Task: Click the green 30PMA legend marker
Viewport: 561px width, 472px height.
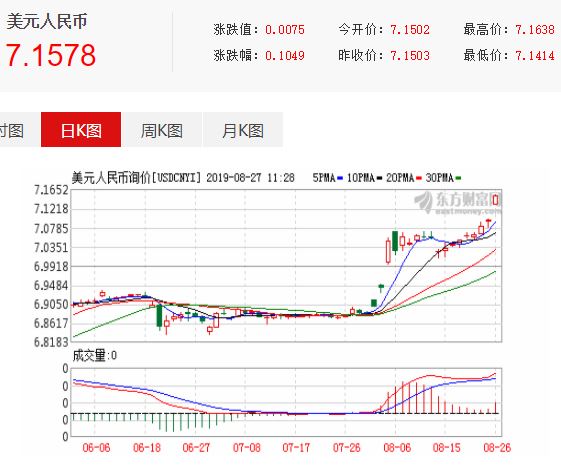Action: [x=458, y=178]
